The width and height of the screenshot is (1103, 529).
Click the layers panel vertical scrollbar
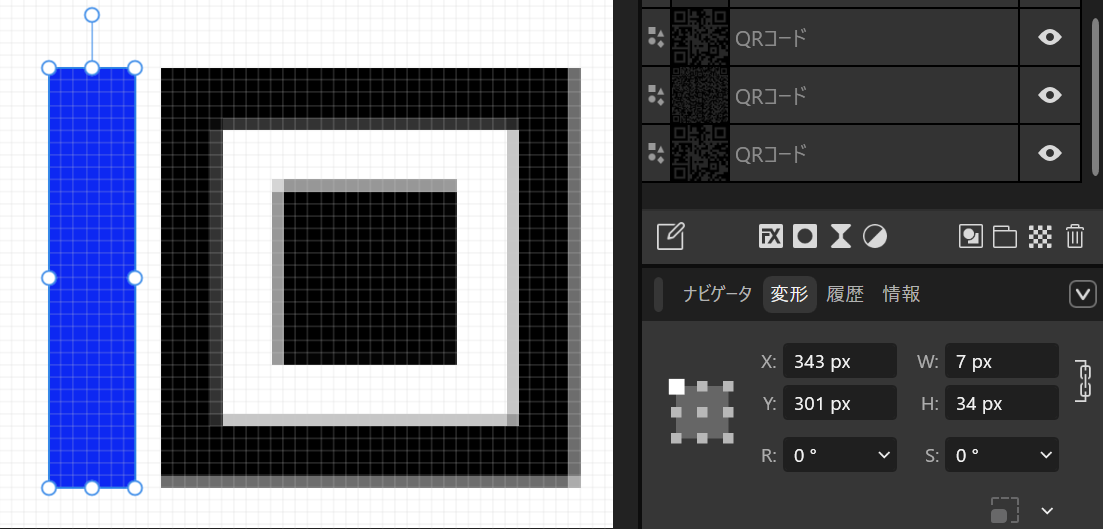click(1095, 95)
